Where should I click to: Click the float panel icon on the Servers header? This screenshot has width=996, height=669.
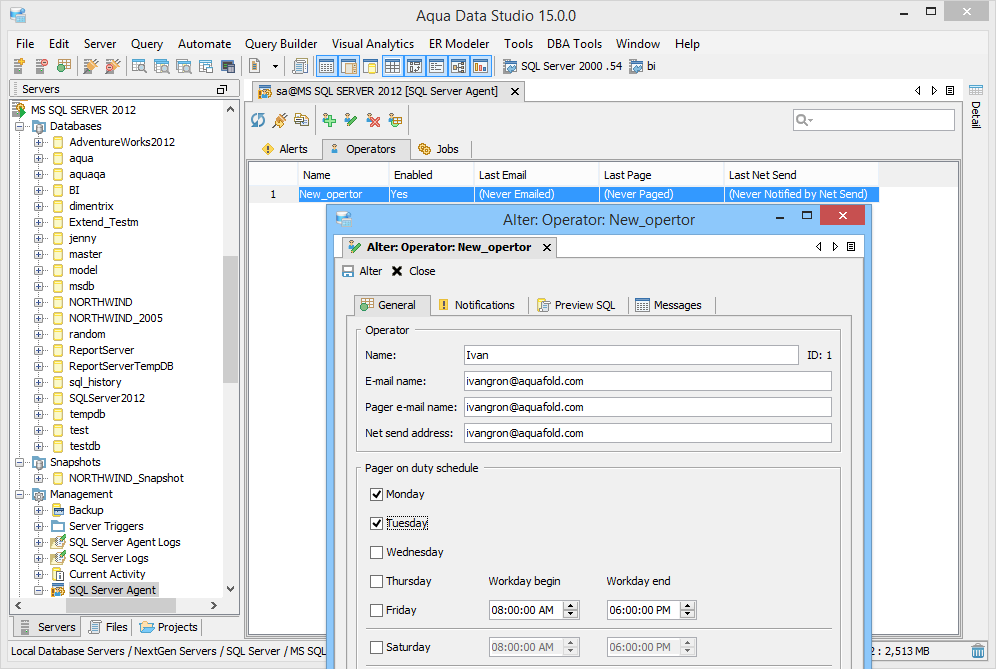(x=222, y=90)
